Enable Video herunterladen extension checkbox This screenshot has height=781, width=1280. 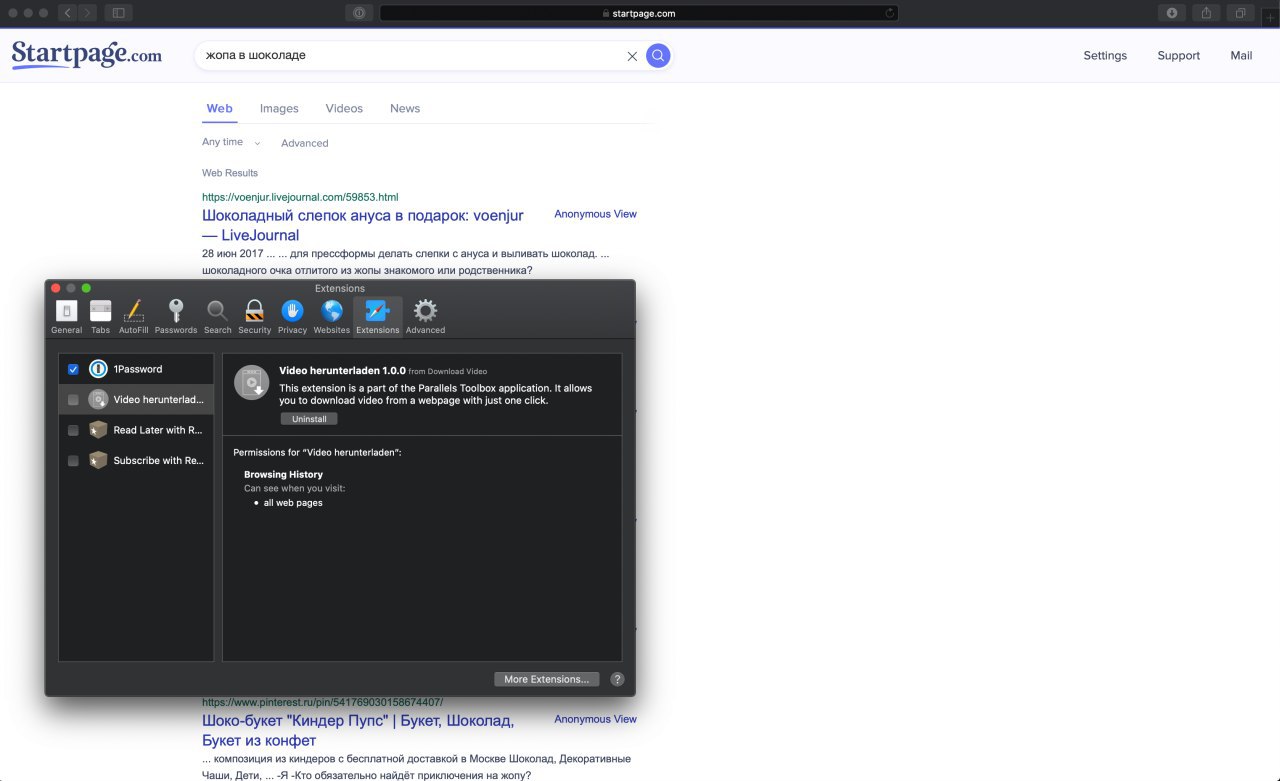[73, 400]
